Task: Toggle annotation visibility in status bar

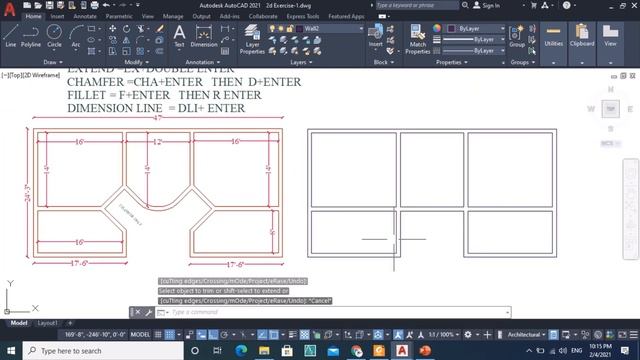Action: pyautogui.click(x=398, y=335)
